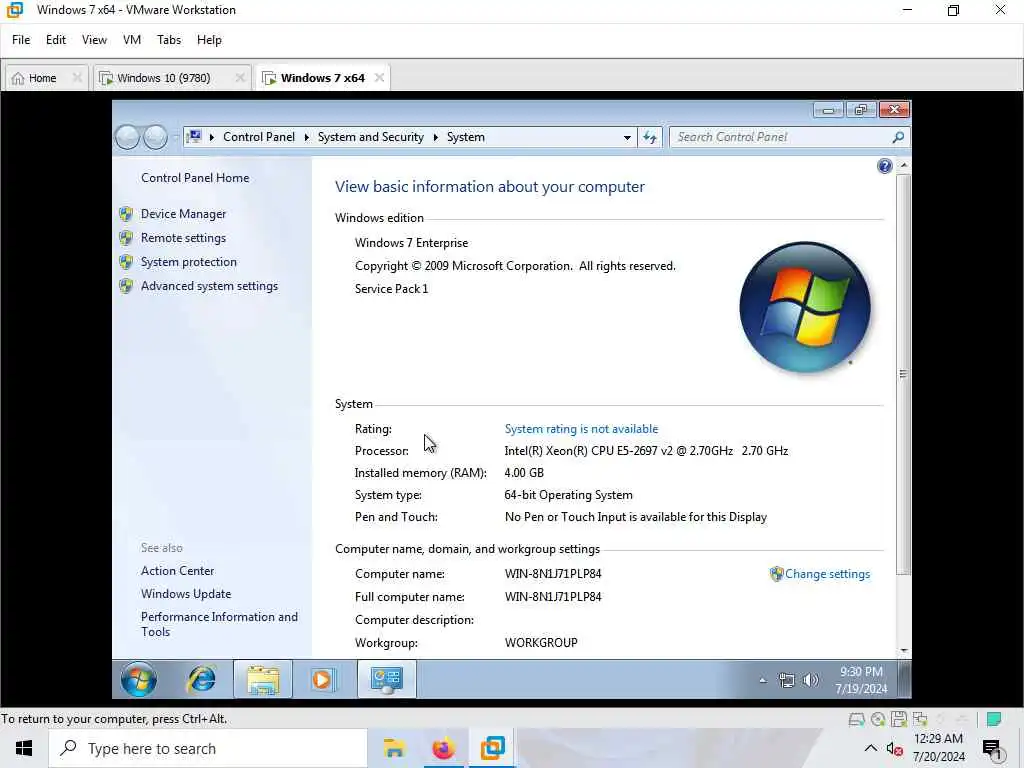Click the VMware network adapter status icon
The width and height of the screenshot is (1024, 768).
pos(920,720)
